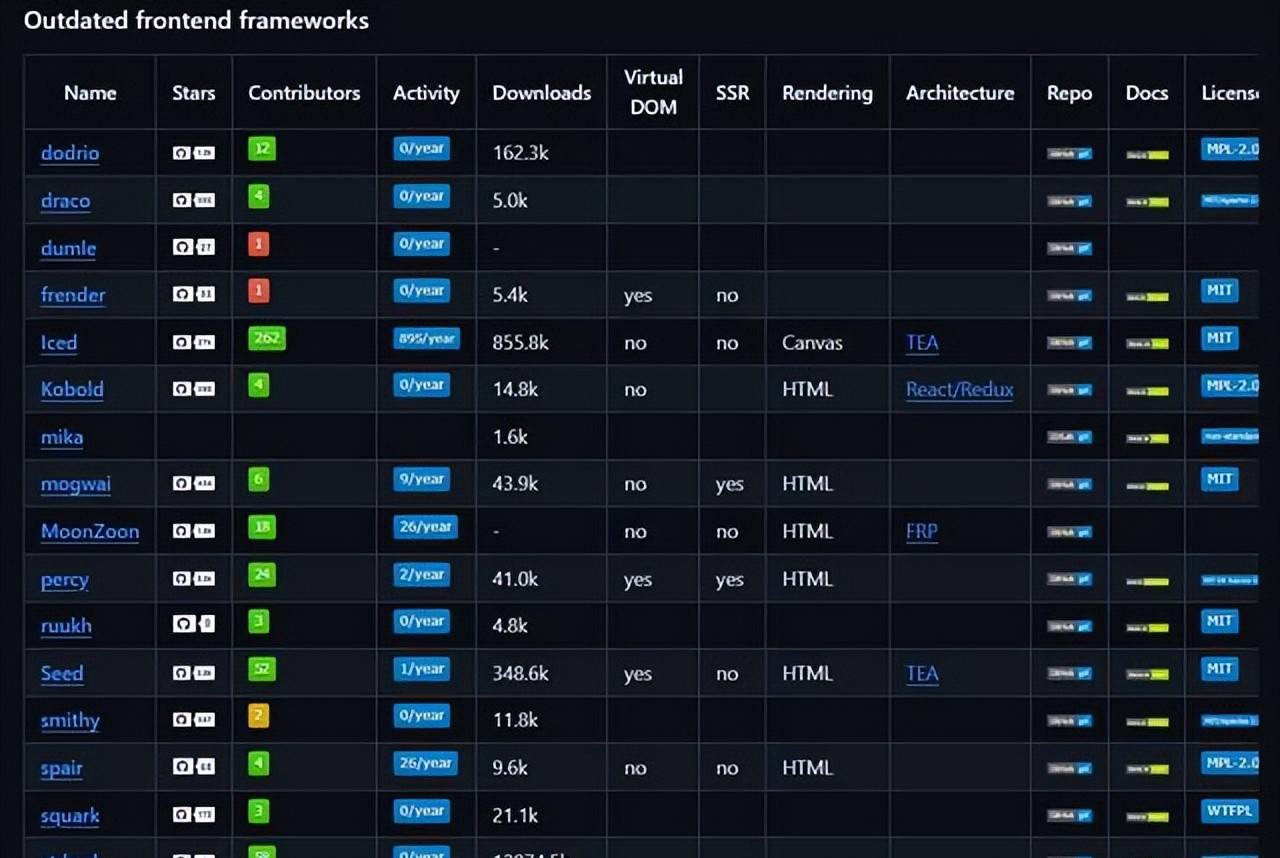Open the mika link
This screenshot has height=858, width=1280.
click(62, 437)
